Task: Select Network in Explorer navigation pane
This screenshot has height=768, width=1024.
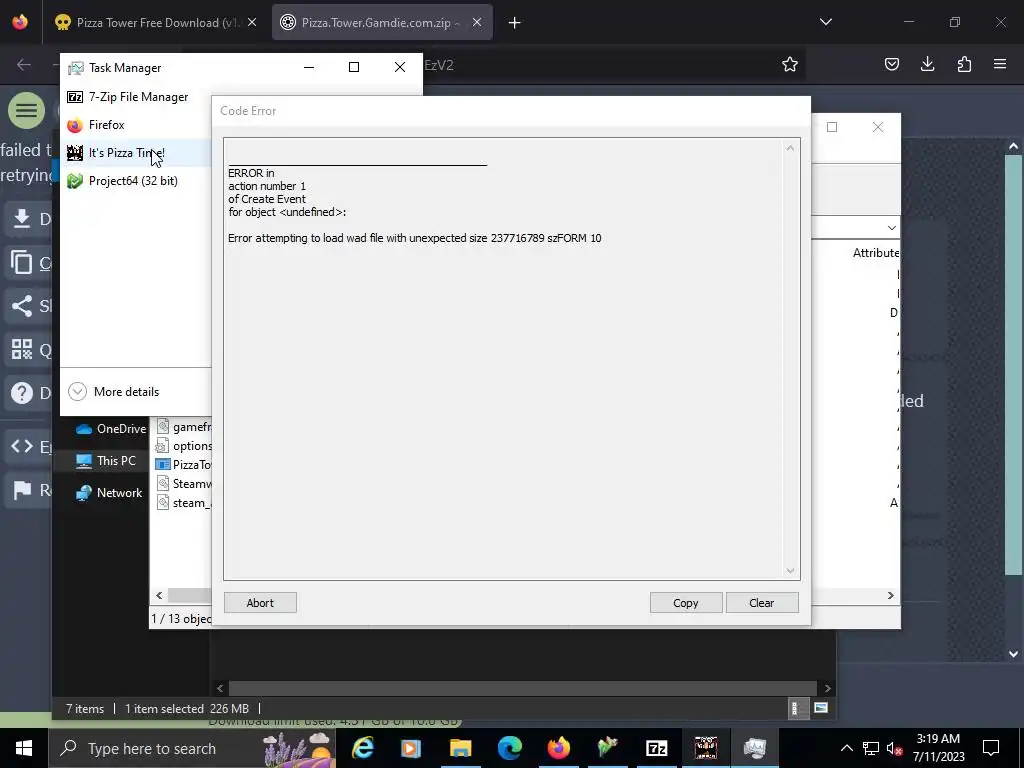Action: pyautogui.click(x=109, y=493)
